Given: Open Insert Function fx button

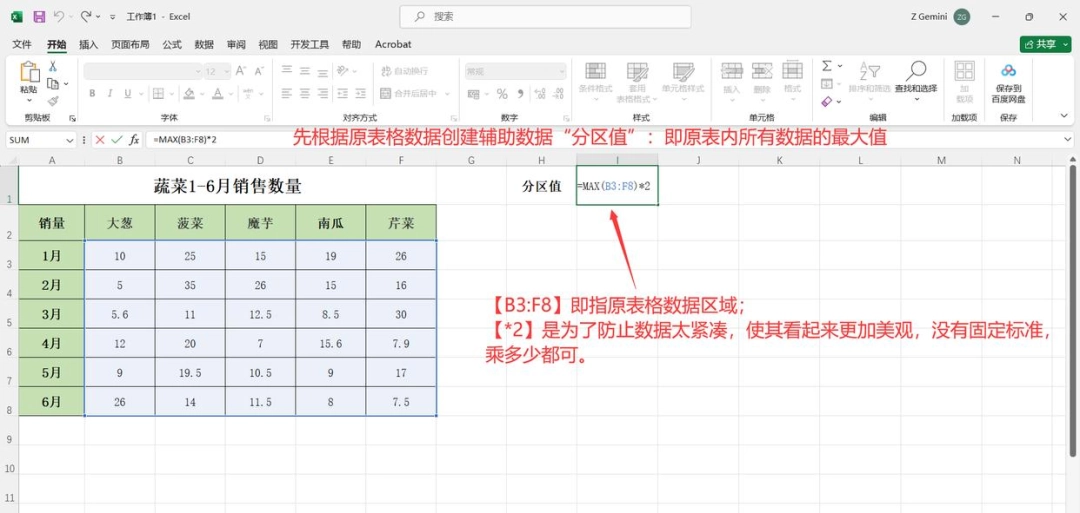Looking at the screenshot, I should coord(134,140).
